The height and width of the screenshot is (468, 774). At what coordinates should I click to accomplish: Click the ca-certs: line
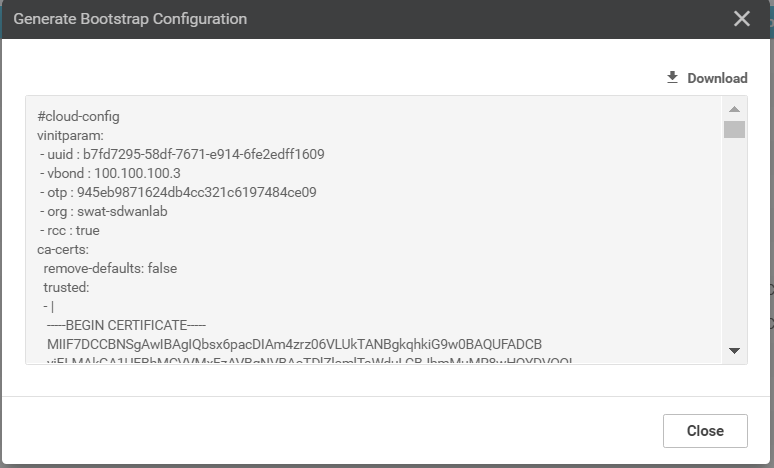coord(63,249)
